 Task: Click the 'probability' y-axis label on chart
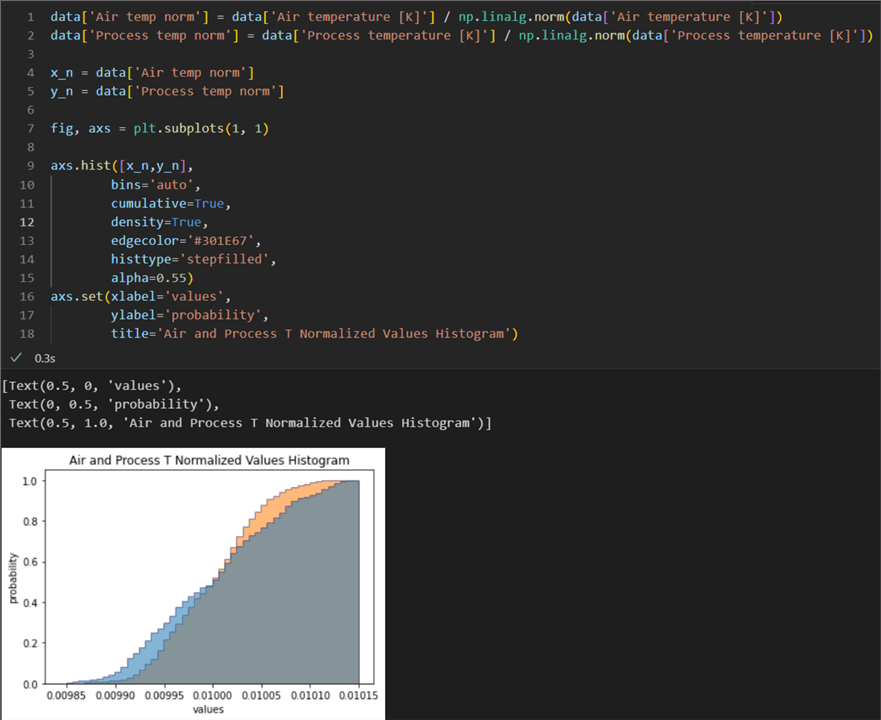point(14,580)
